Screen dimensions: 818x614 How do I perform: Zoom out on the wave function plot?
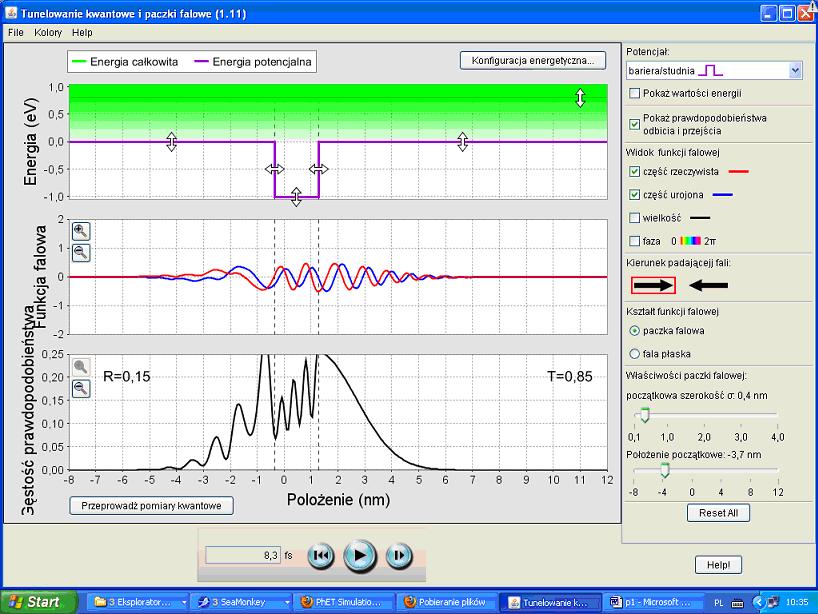pos(81,253)
